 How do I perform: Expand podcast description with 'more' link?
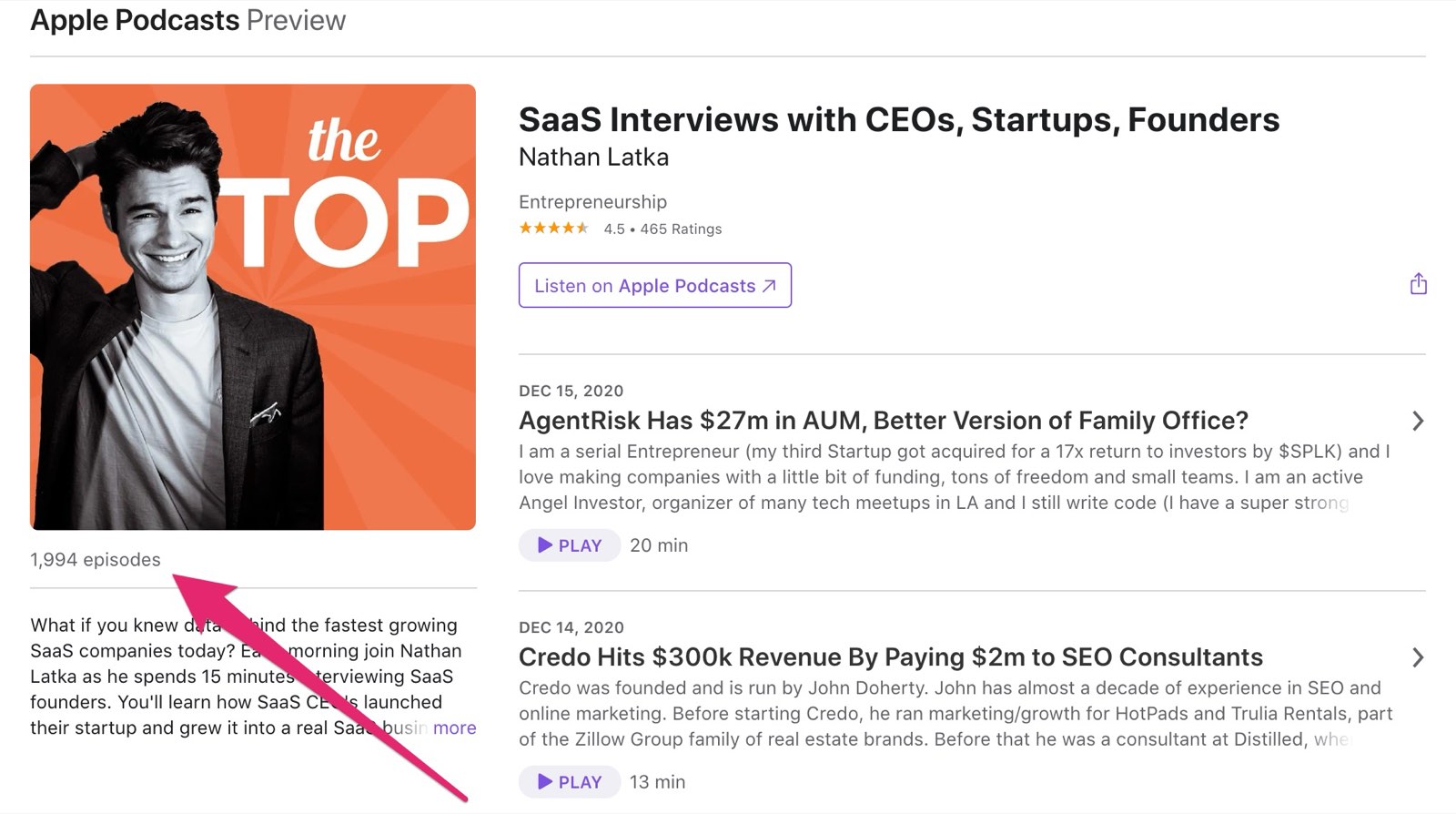coord(455,728)
